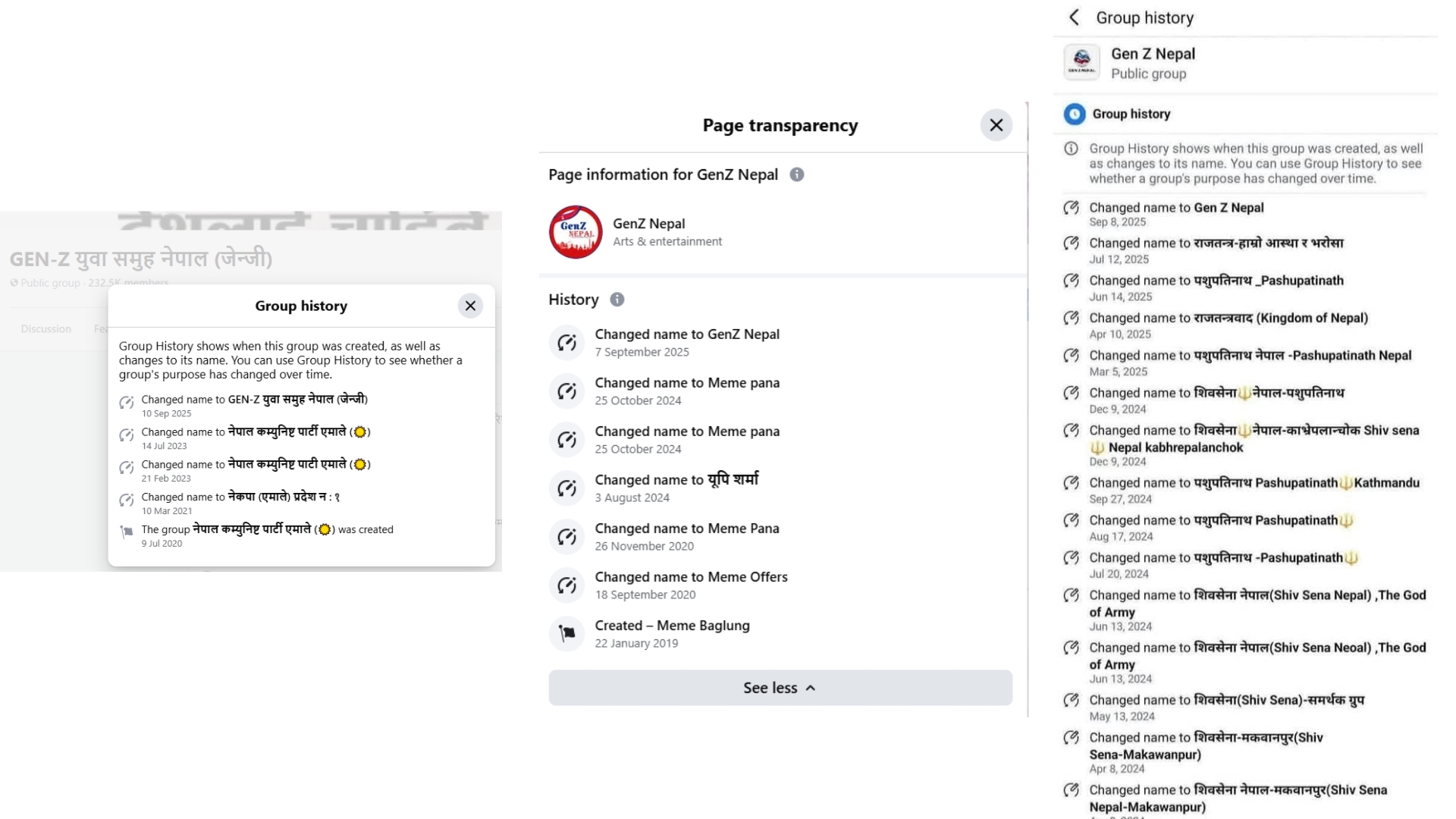Select the Public group label under Gen Z Nepal
Screen dimensions: 1456x819
tap(1149, 74)
